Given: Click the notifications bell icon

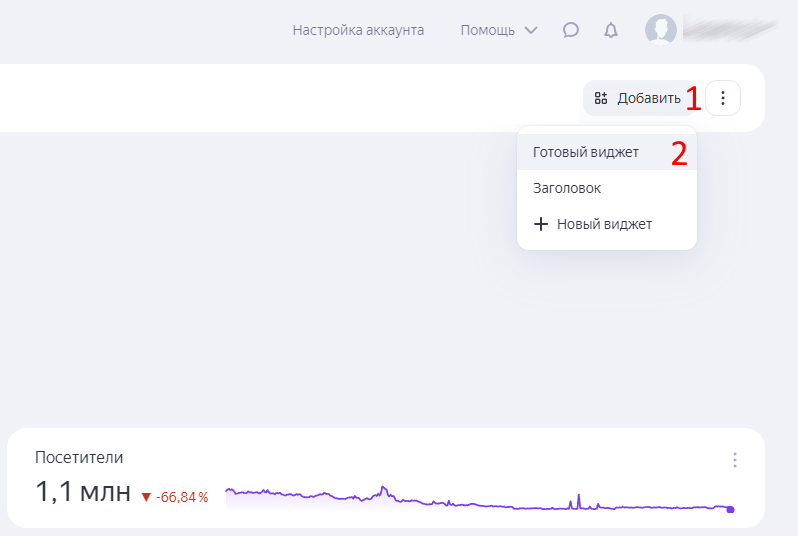Looking at the screenshot, I should click(611, 30).
